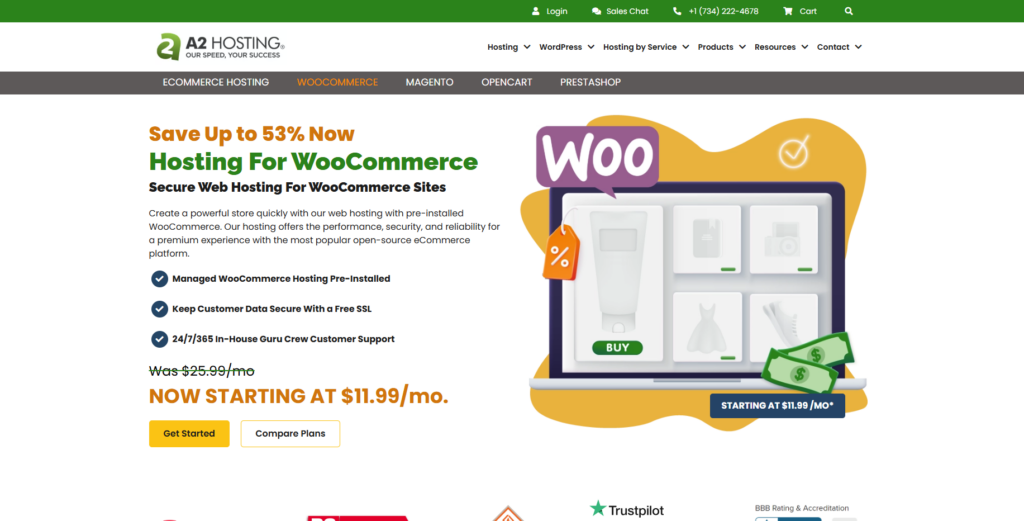
Task: Switch to the Magento tab
Action: (429, 82)
